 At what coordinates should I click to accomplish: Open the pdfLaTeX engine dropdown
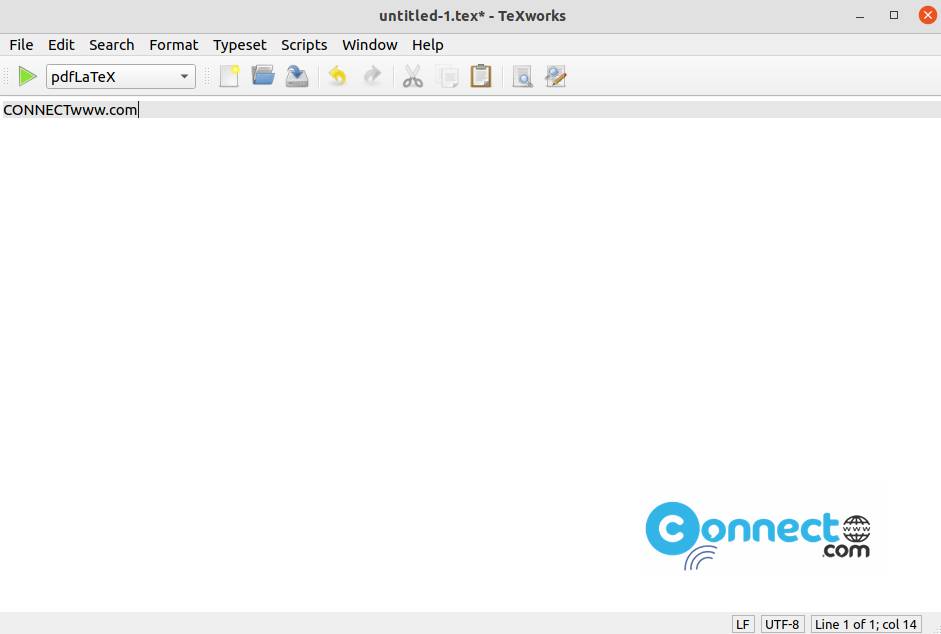pyautogui.click(x=121, y=76)
